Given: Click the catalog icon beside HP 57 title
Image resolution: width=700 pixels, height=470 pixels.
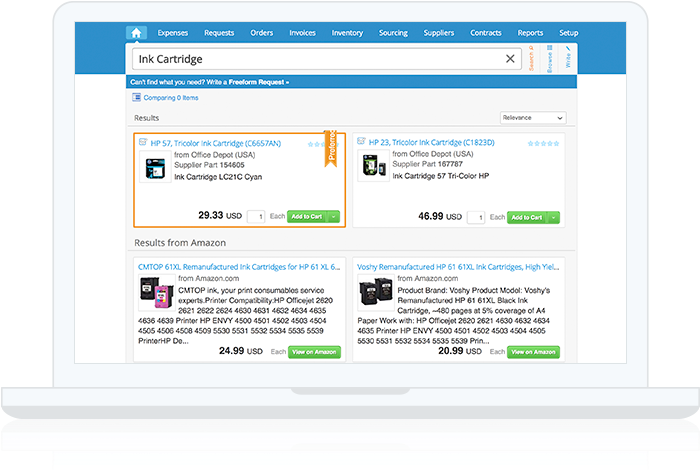Looking at the screenshot, I should pos(143,142).
